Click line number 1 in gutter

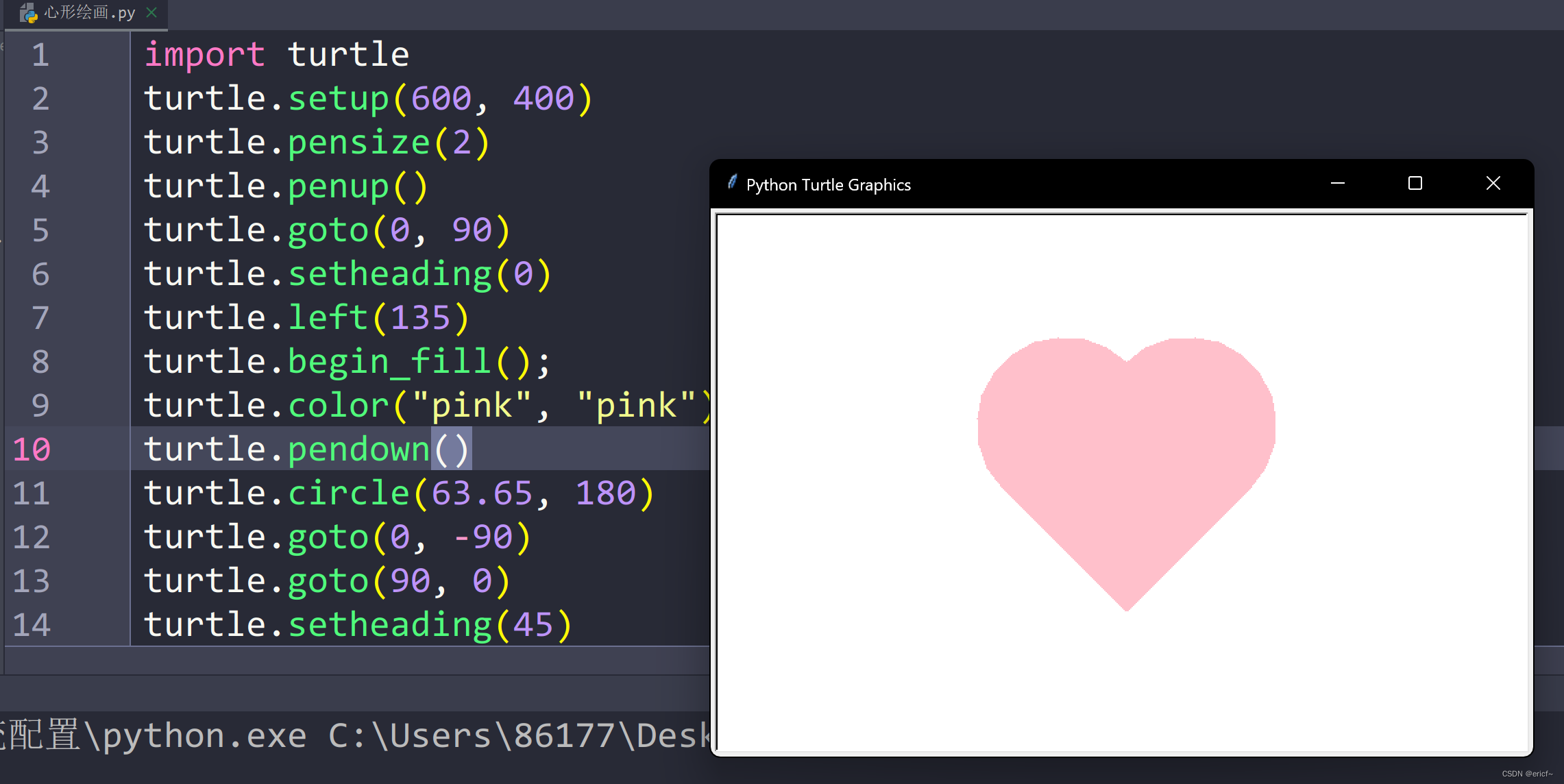point(40,55)
